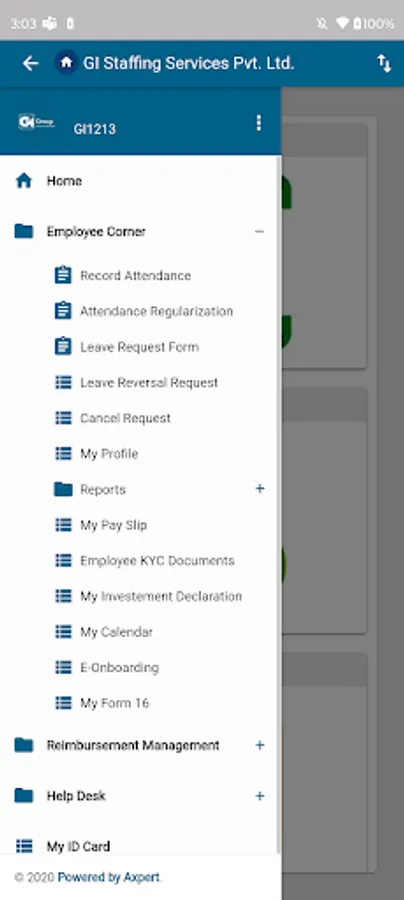The height and width of the screenshot is (900, 404).
Task: Open Attendance Regularization
Action: [157, 311]
